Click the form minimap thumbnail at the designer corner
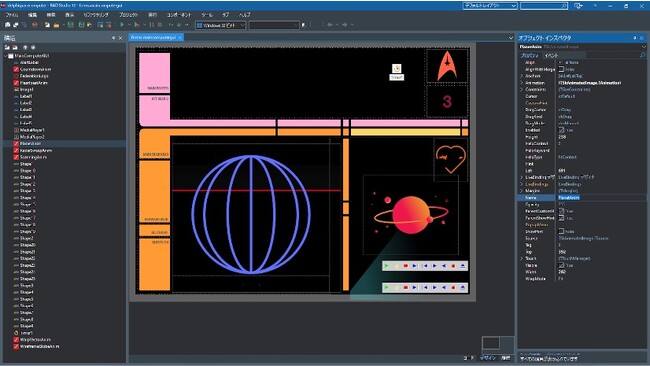The image size is (650, 366). point(491,343)
